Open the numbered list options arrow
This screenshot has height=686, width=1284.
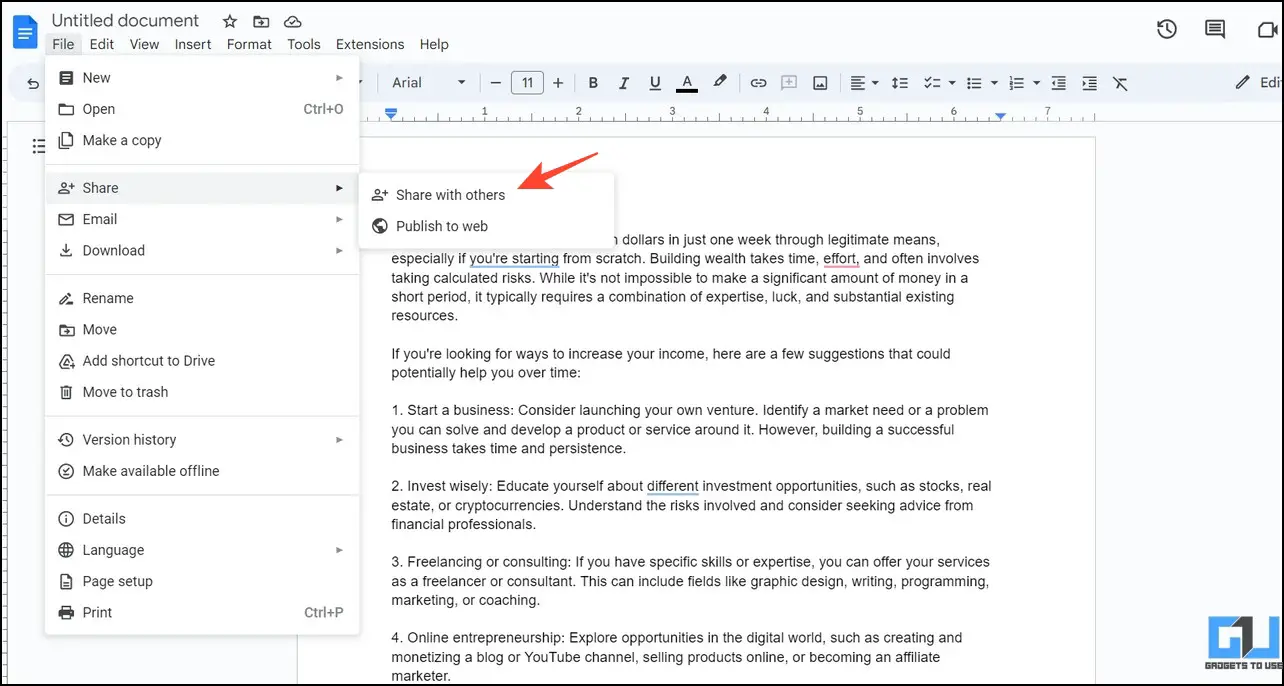click(x=1037, y=83)
